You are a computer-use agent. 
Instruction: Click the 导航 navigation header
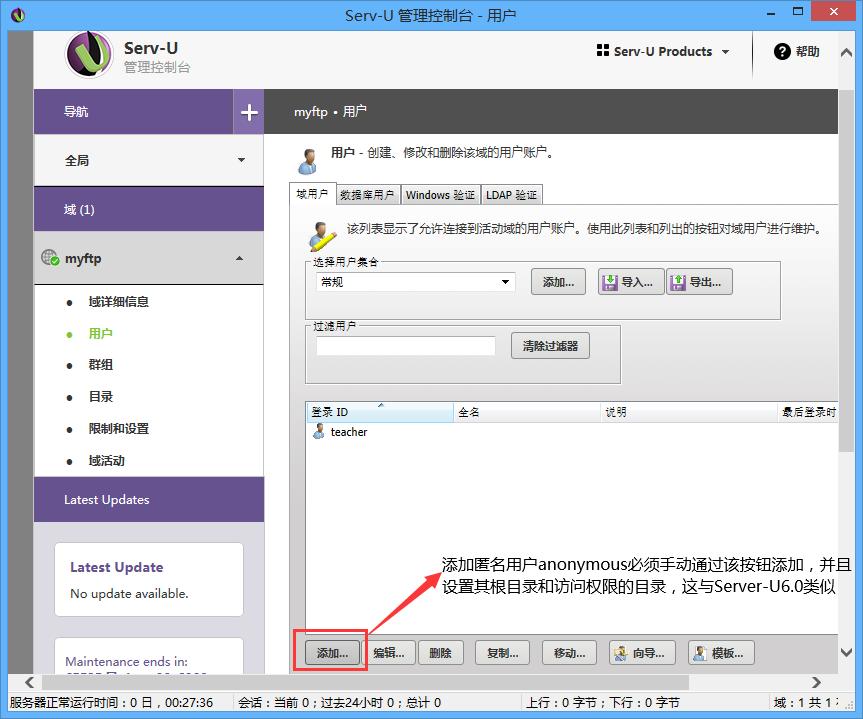coord(134,112)
